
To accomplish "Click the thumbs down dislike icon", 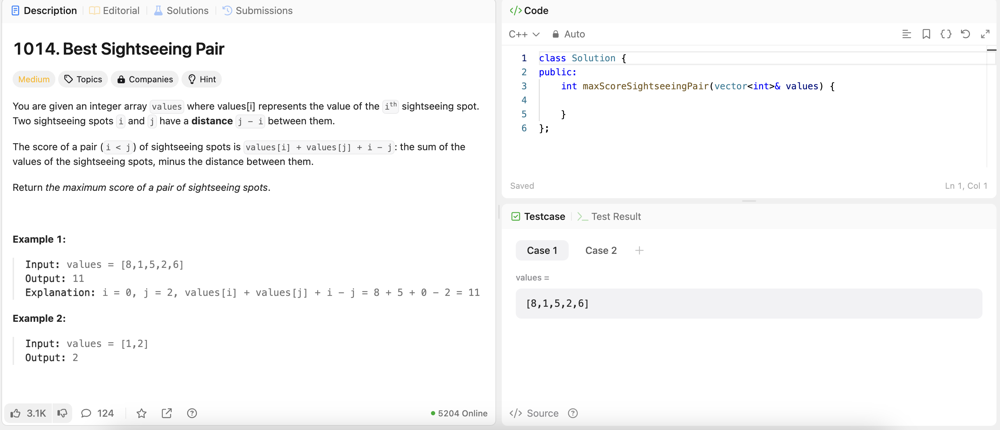I will tap(62, 413).
